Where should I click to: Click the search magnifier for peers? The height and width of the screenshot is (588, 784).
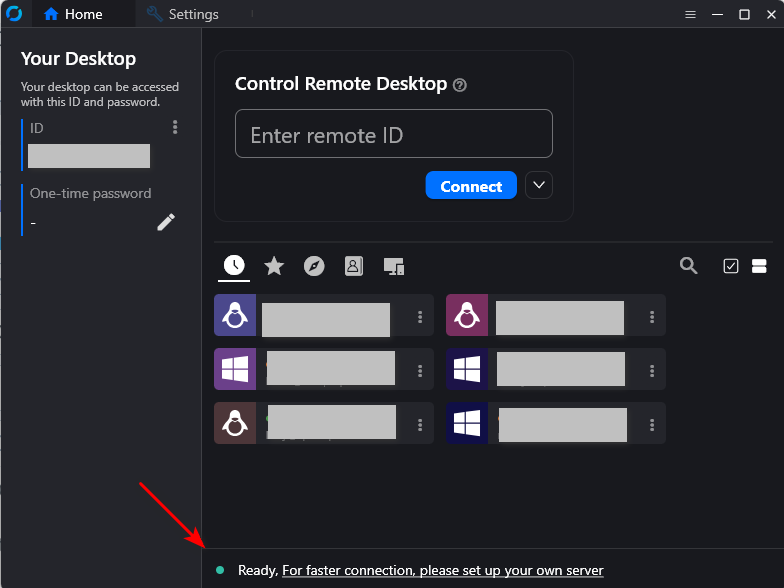pyautogui.click(x=688, y=265)
